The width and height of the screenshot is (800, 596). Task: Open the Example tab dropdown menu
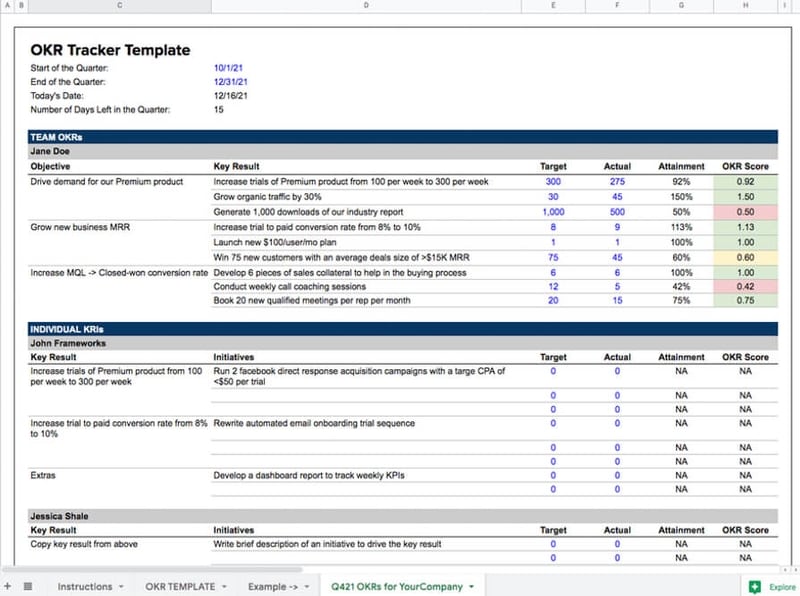pyautogui.click(x=306, y=587)
